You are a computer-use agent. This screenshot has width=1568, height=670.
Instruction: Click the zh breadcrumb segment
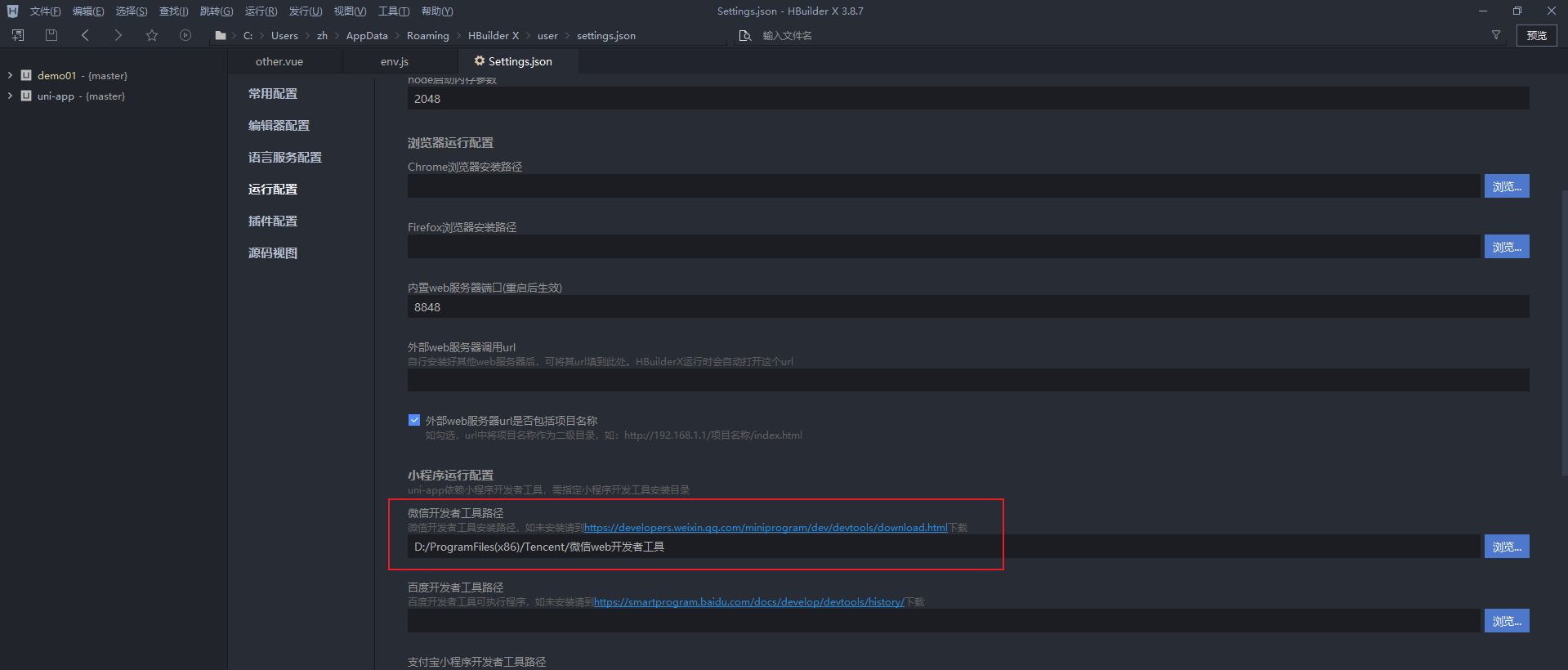322,36
